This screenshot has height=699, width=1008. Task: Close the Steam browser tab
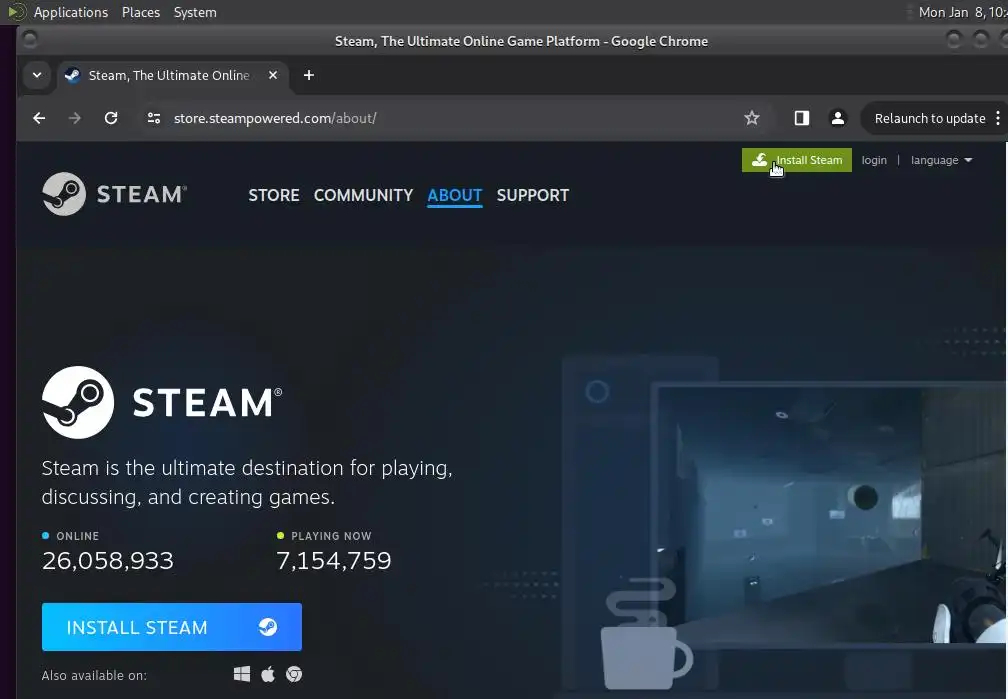click(x=273, y=75)
